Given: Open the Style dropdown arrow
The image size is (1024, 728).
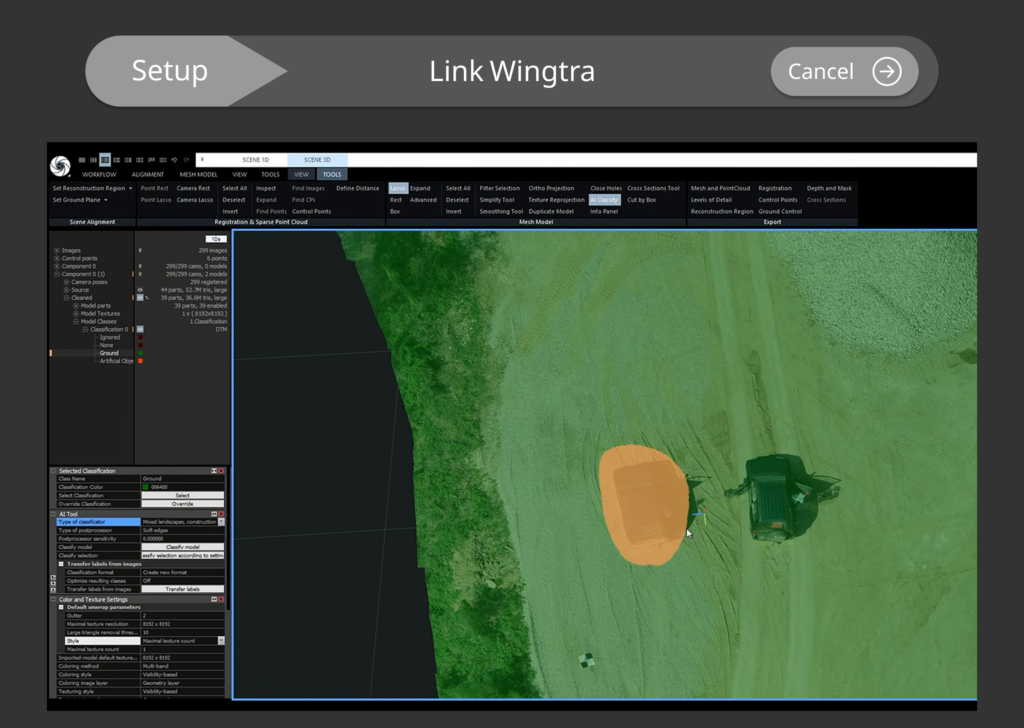Looking at the screenshot, I should coord(221,641).
